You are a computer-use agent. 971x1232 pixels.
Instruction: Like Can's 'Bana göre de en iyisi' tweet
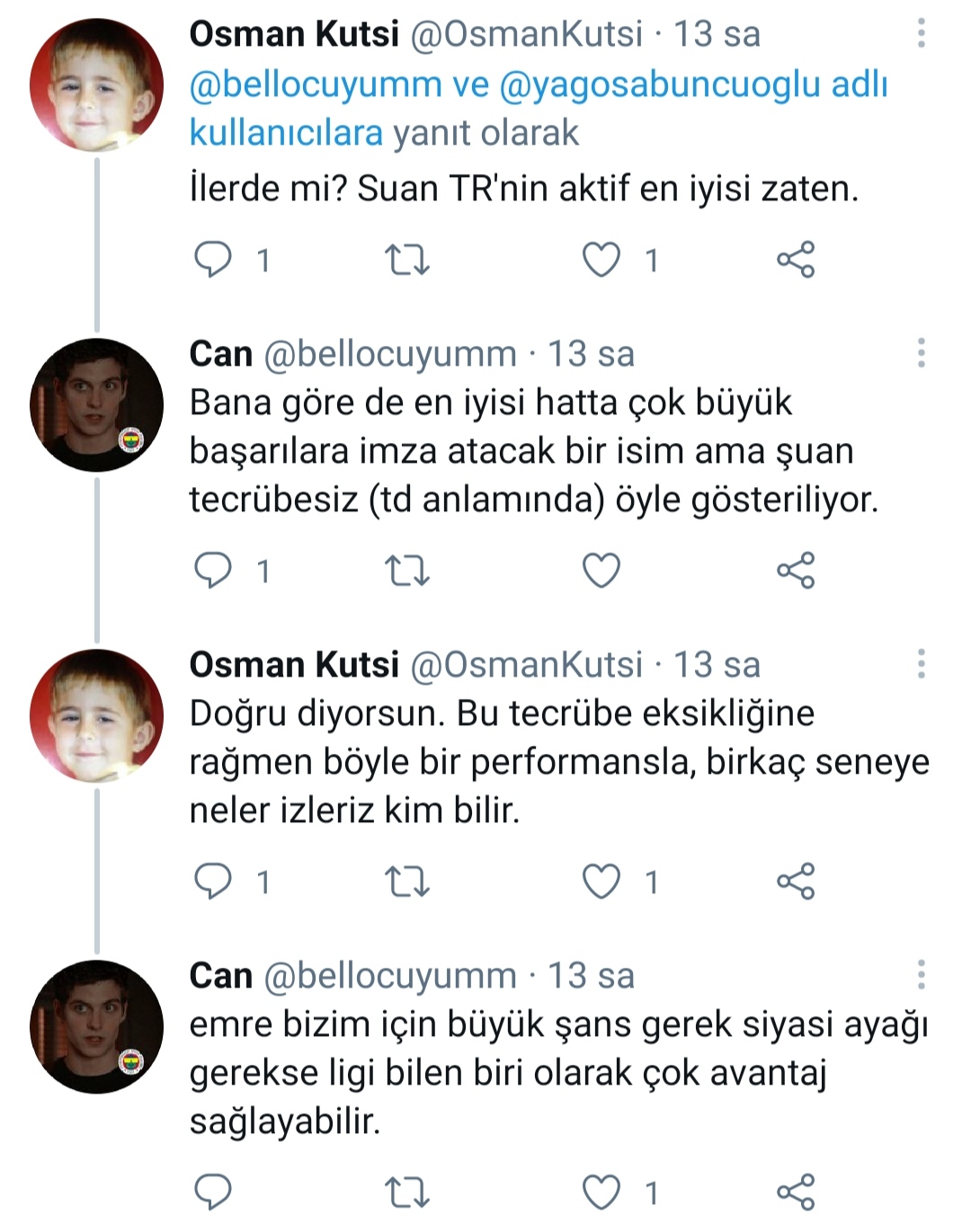(601, 571)
